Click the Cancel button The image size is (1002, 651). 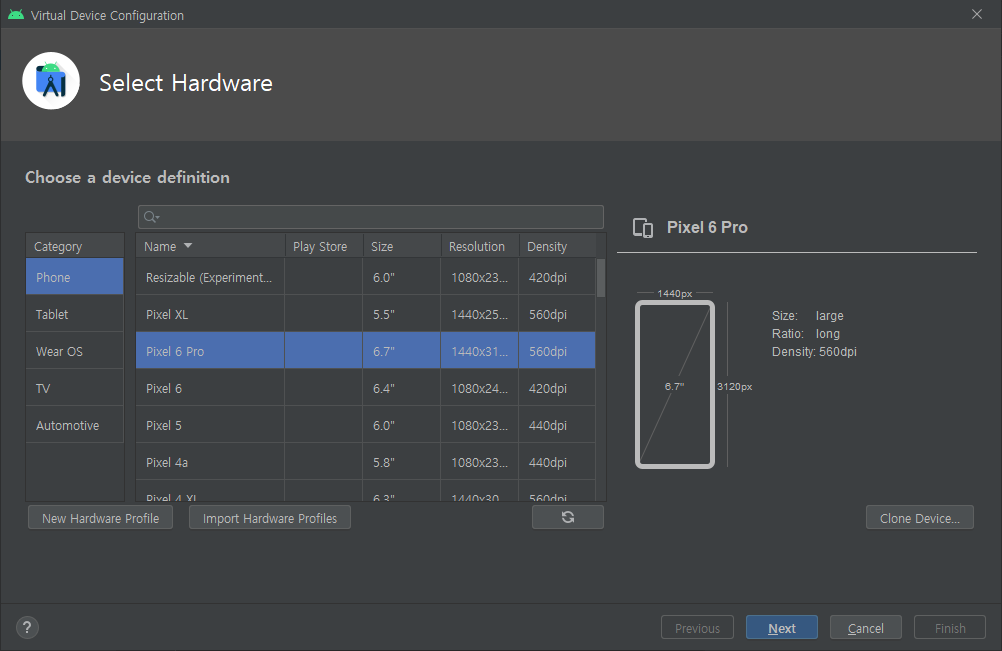coord(866,628)
